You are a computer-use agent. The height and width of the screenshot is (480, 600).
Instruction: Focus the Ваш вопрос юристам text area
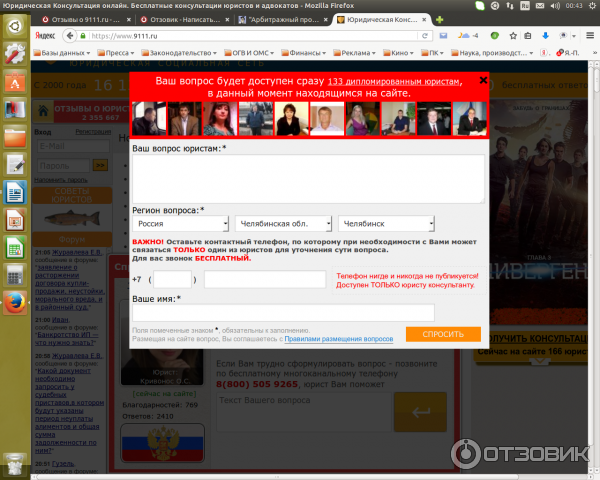click(x=308, y=179)
